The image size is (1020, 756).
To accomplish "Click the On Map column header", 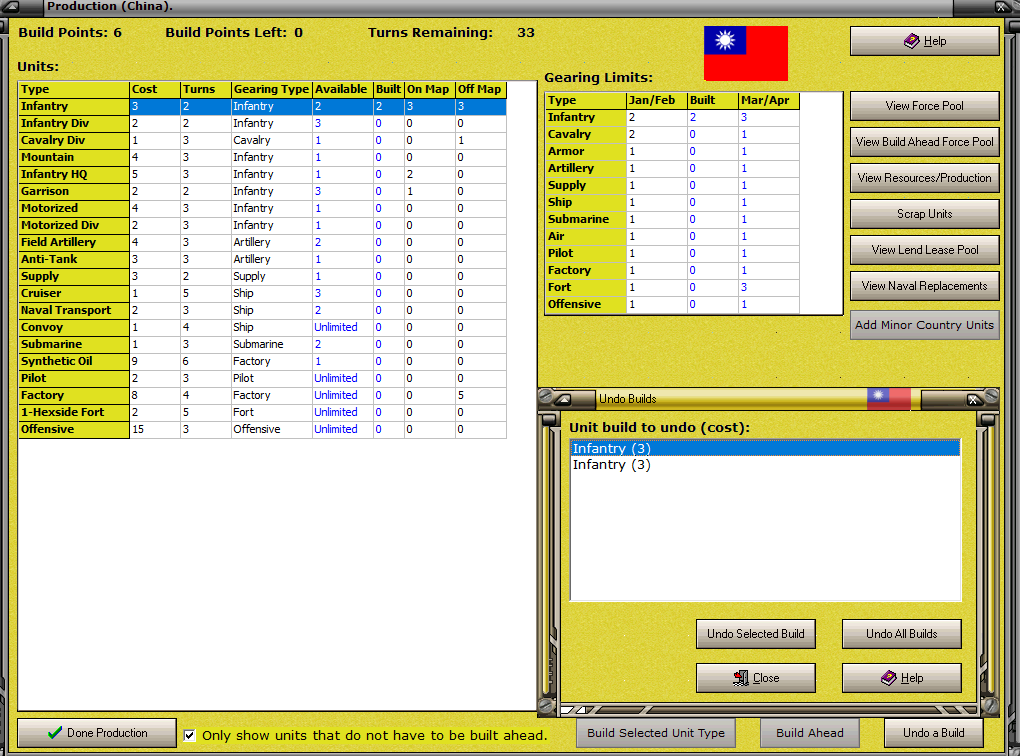I will point(429,89).
